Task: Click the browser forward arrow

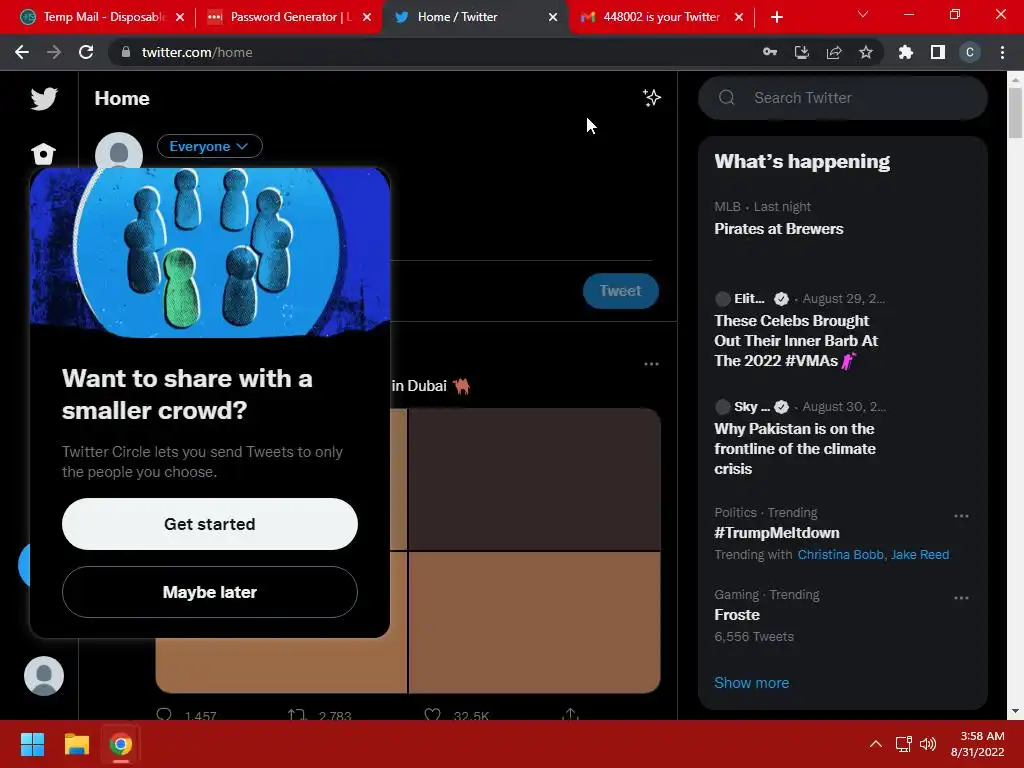Action: (x=54, y=52)
